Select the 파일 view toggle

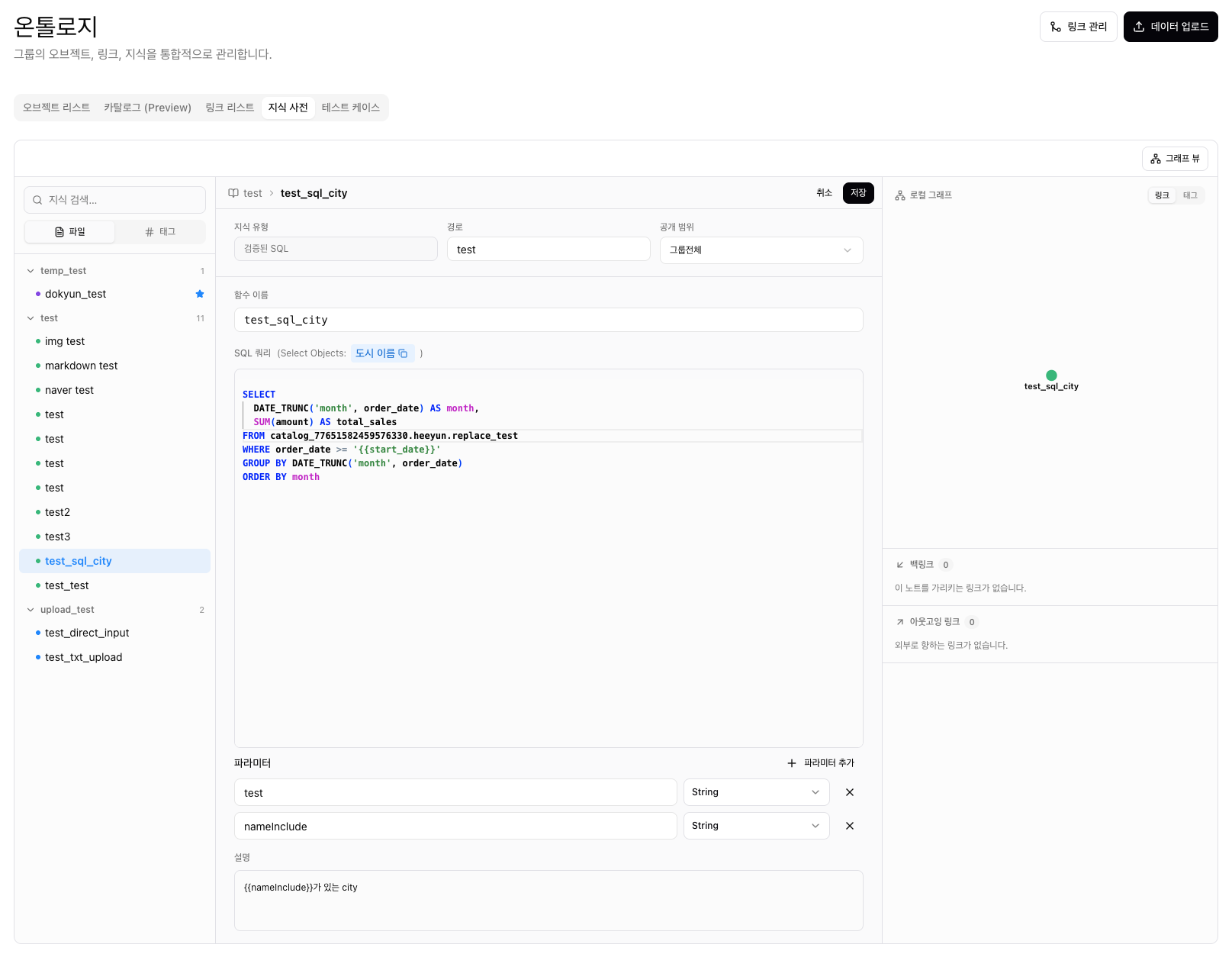coord(70,232)
